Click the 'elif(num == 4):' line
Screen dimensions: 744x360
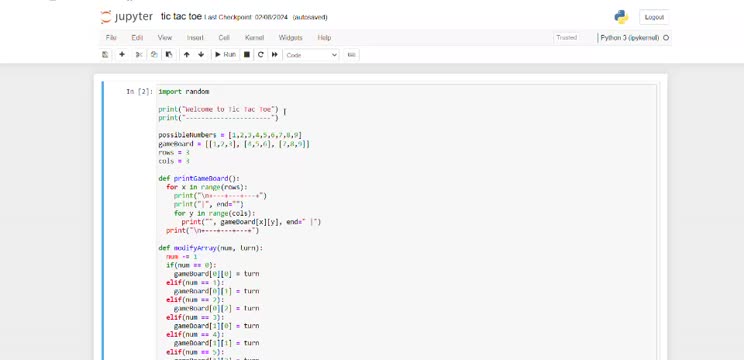click(x=195, y=334)
